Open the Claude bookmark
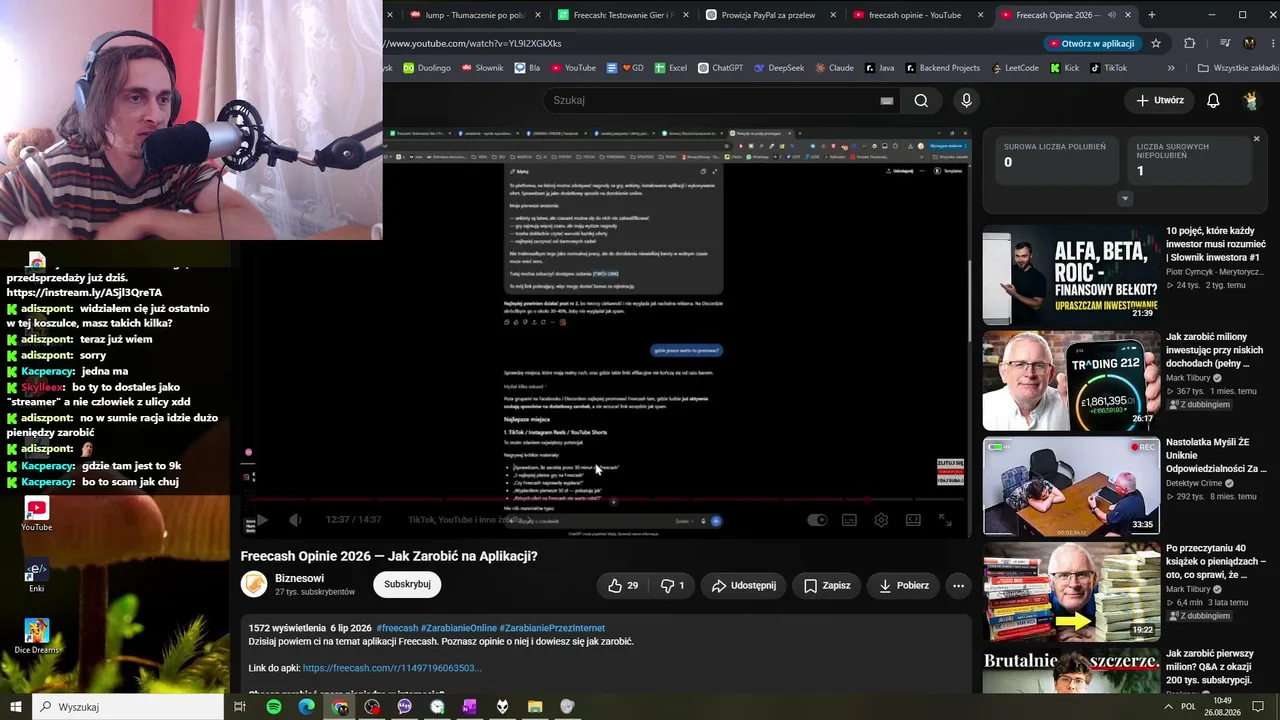Screen dimensions: 1280x720 (x=834, y=68)
